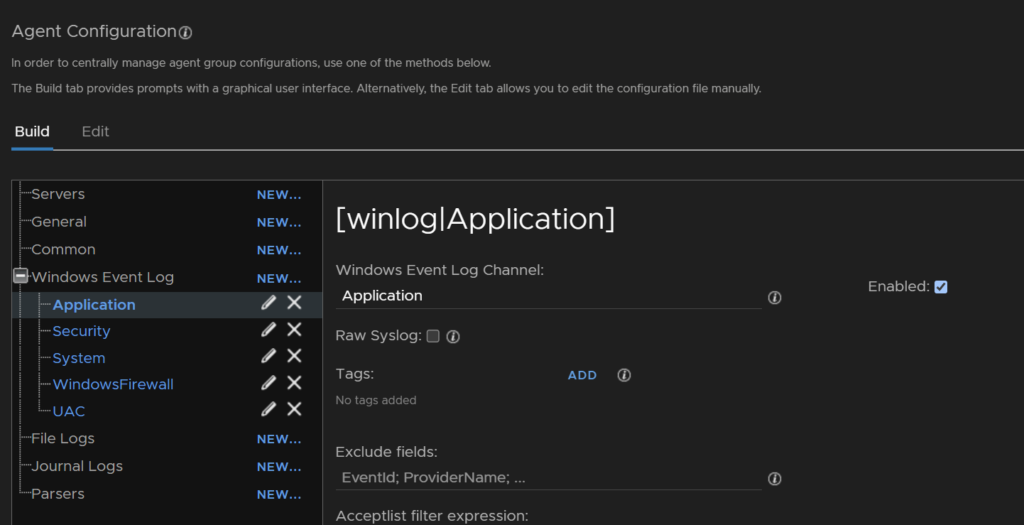1024x525 pixels.
Task: Delete the Security event log entry
Action: (295, 329)
